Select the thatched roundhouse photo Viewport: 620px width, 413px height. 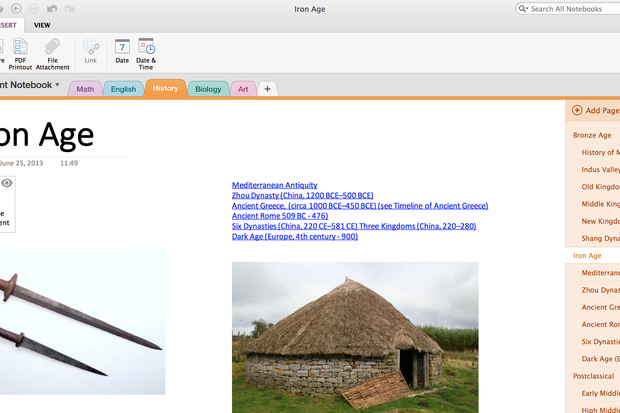tap(355, 337)
